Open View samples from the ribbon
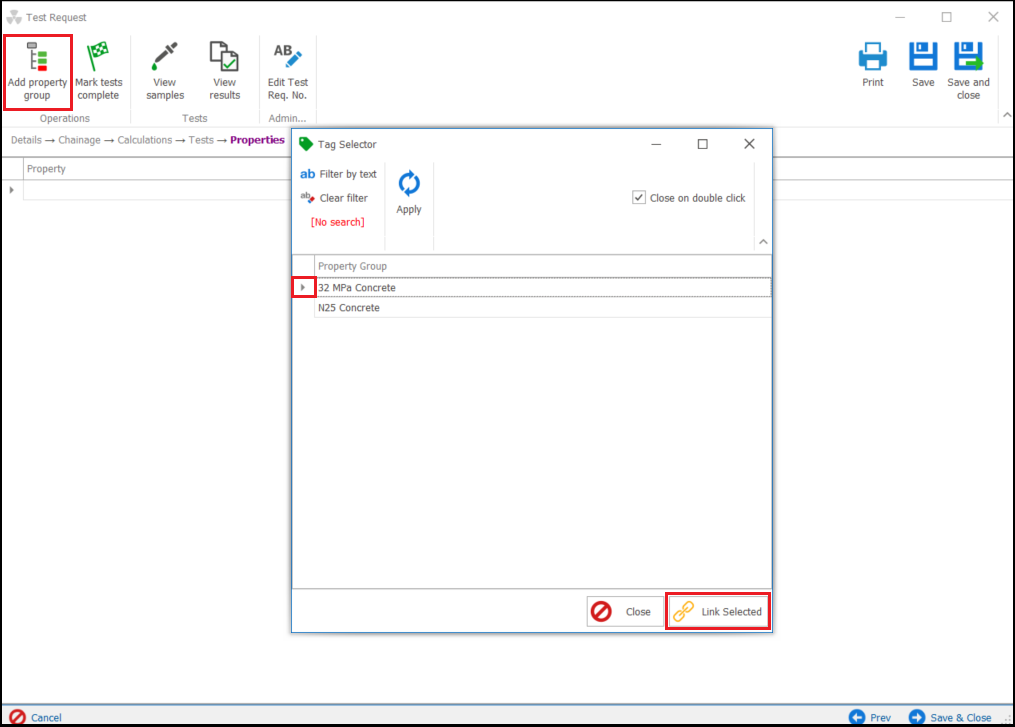The image size is (1015, 727). pyautogui.click(x=165, y=57)
